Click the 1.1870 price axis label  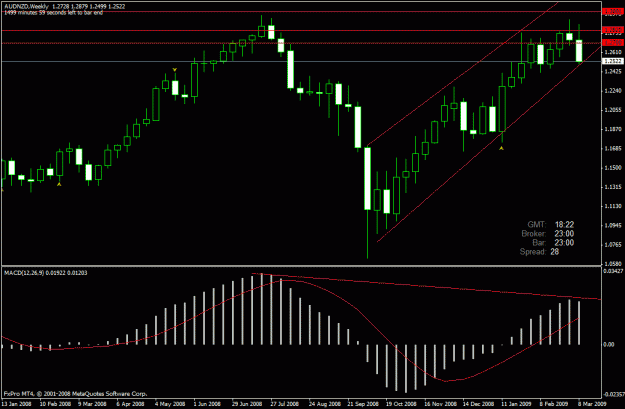(613, 129)
